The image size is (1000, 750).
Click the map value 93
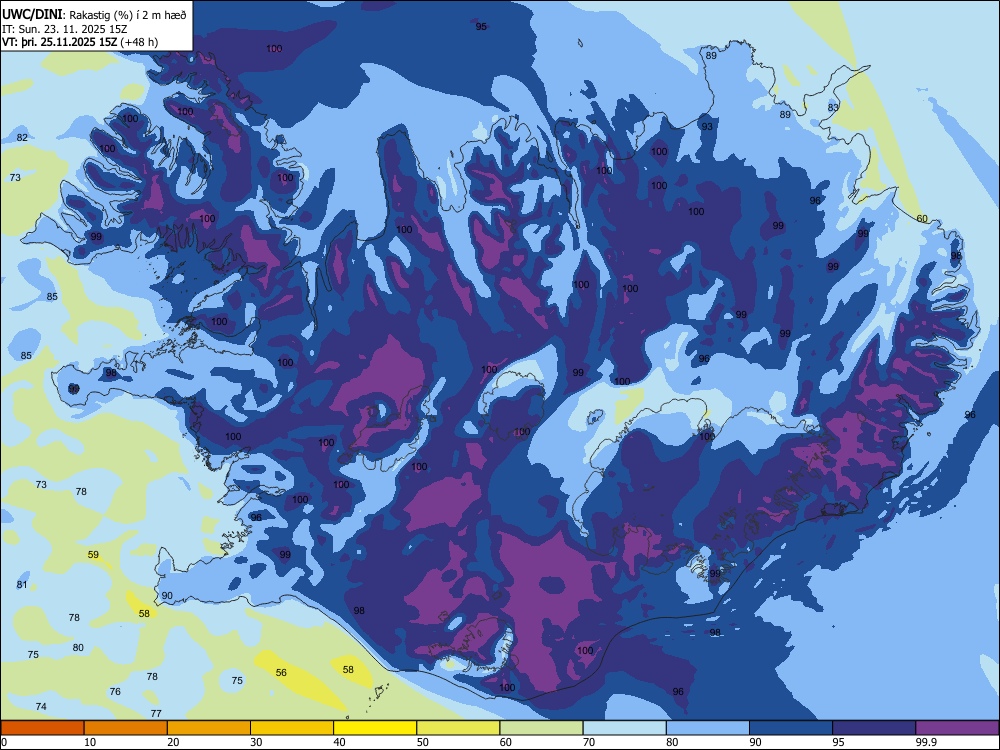pyautogui.click(x=707, y=126)
